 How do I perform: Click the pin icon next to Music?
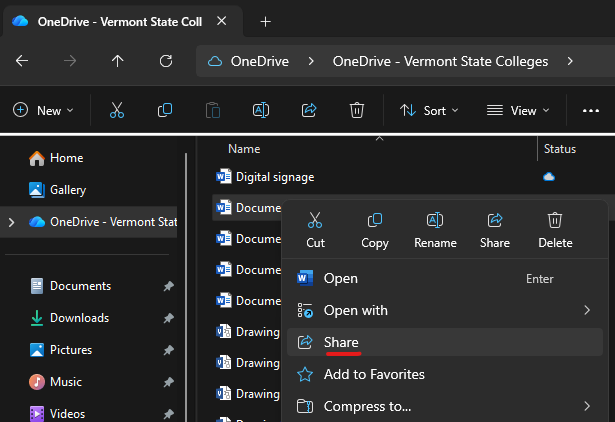169,382
